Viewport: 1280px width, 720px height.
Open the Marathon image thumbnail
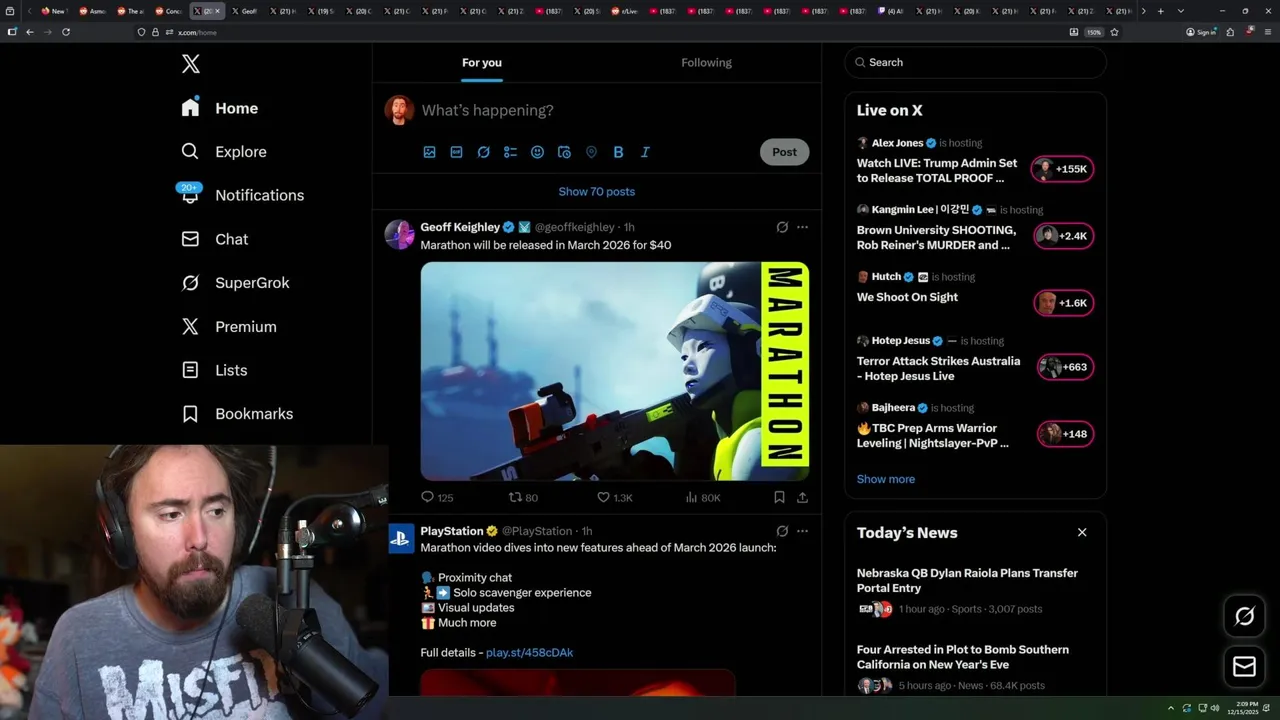[615, 371]
